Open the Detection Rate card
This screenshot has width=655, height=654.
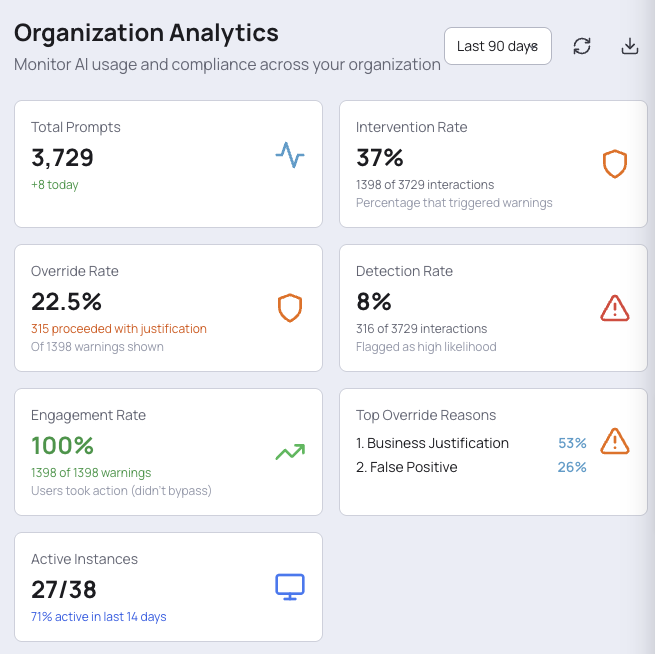[x=493, y=308]
